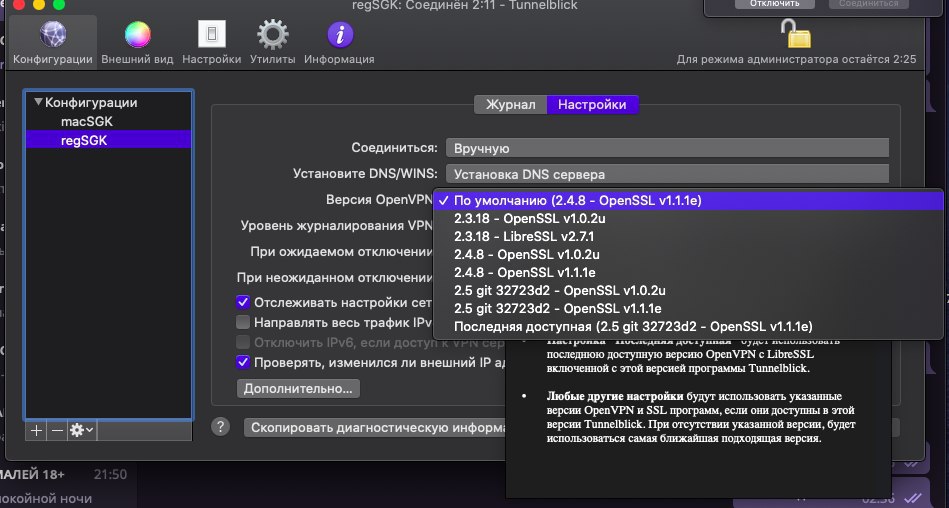The height and width of the screenshot is (508, 949).
Task: Click the yellow minimize window button
Action: [39, 5]
